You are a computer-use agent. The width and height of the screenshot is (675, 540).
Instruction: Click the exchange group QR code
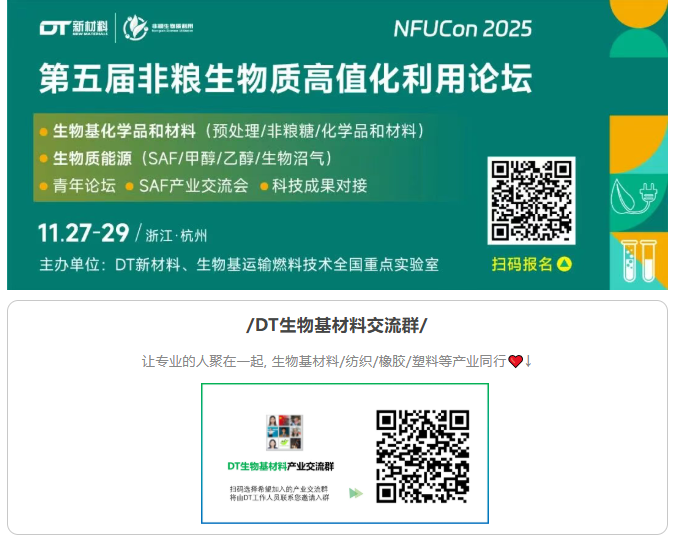[x=422, y=456]
